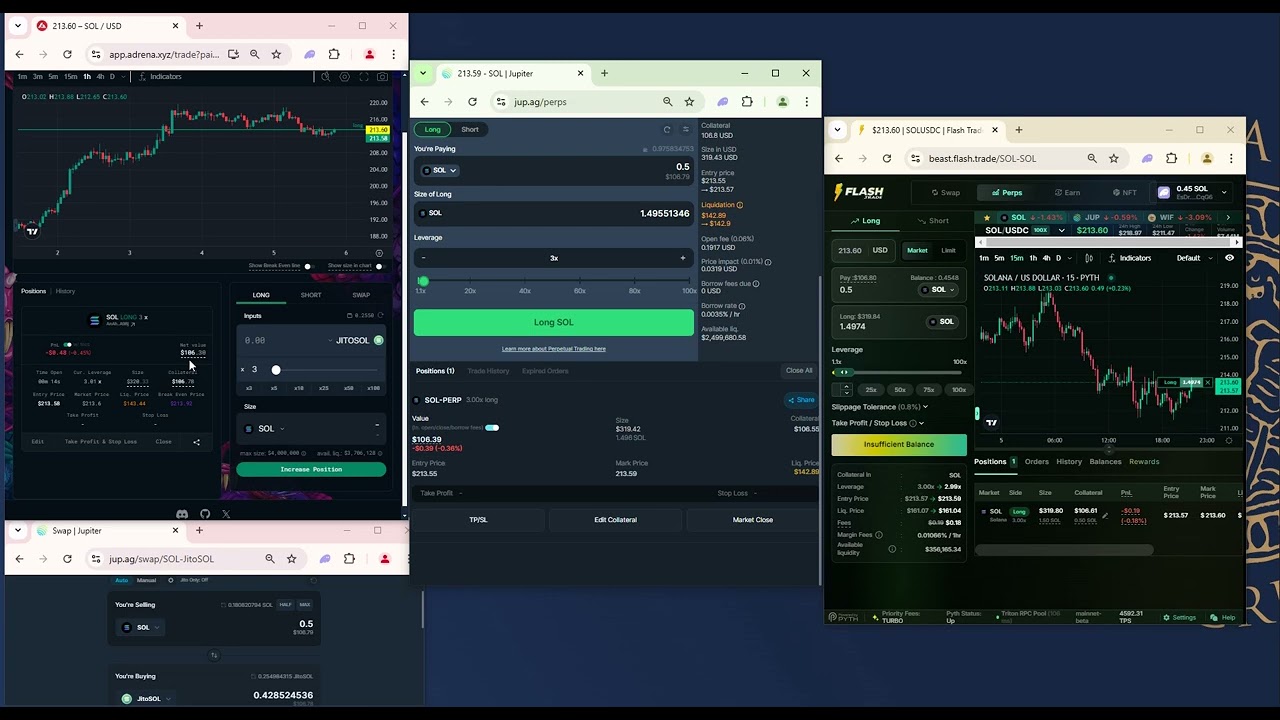Toggle Show size in chart on Adrena
The width and height of the screenshot is (1280, 720).
point(379,265)
